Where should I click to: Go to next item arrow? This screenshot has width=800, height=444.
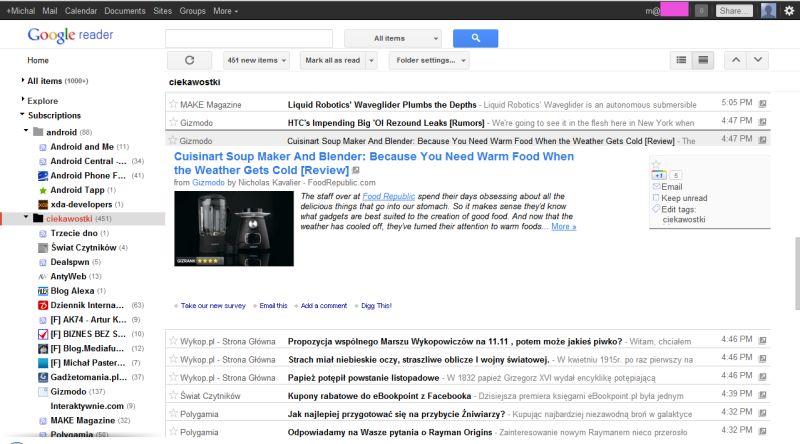[758, 60]
